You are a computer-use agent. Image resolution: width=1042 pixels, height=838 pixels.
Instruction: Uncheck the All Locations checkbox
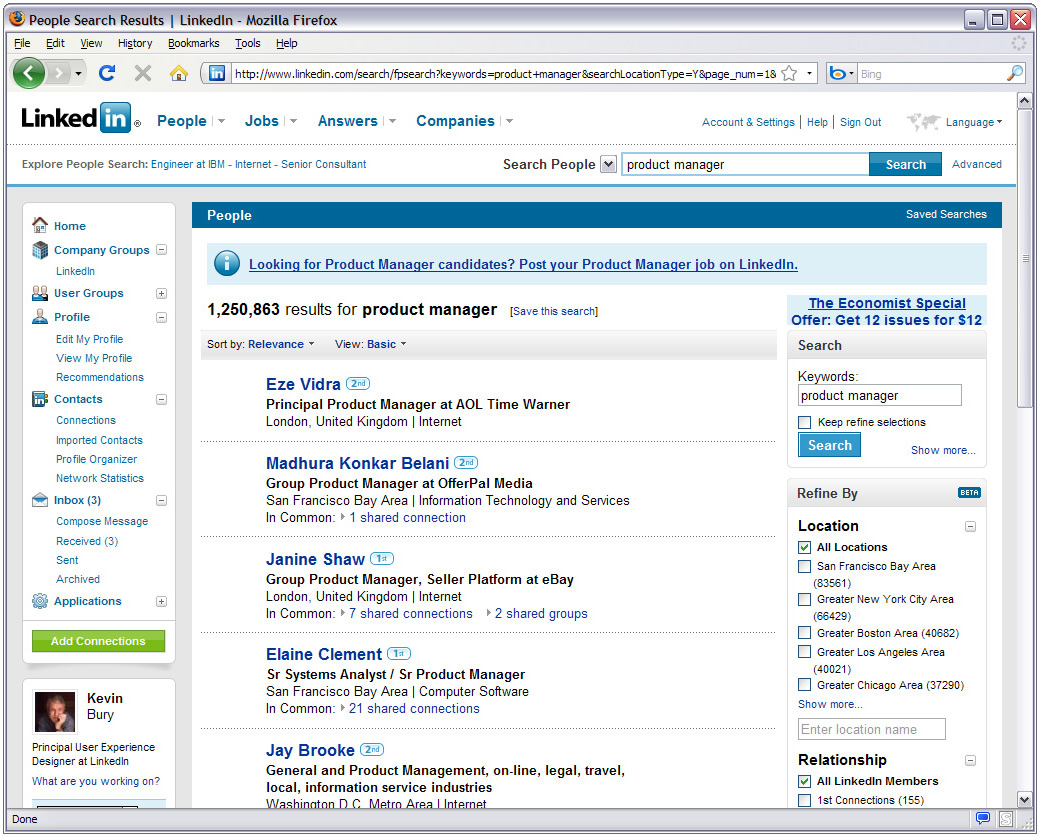(x=805, y=547)
